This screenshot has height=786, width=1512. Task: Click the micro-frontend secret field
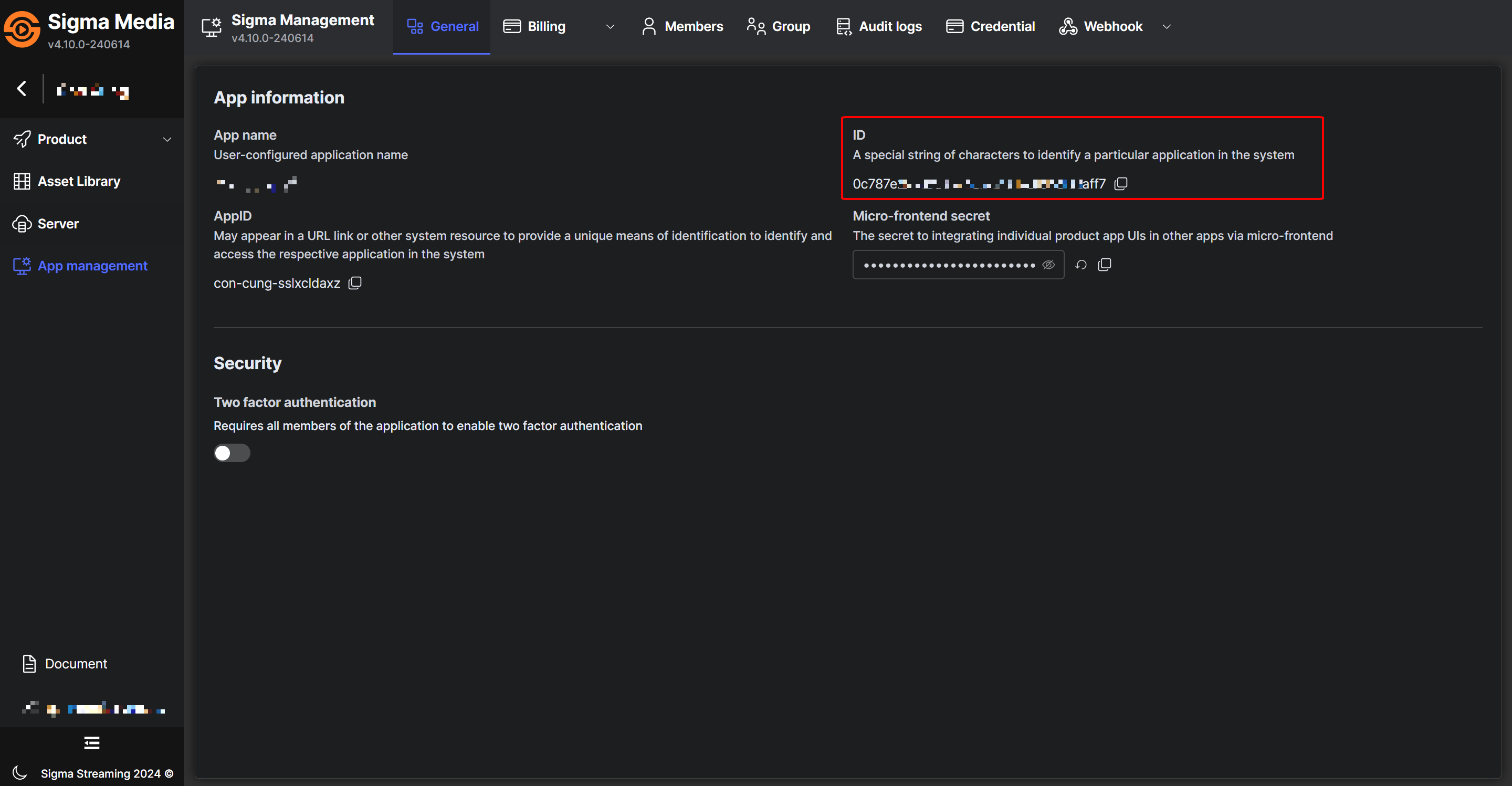coord(948,265)
